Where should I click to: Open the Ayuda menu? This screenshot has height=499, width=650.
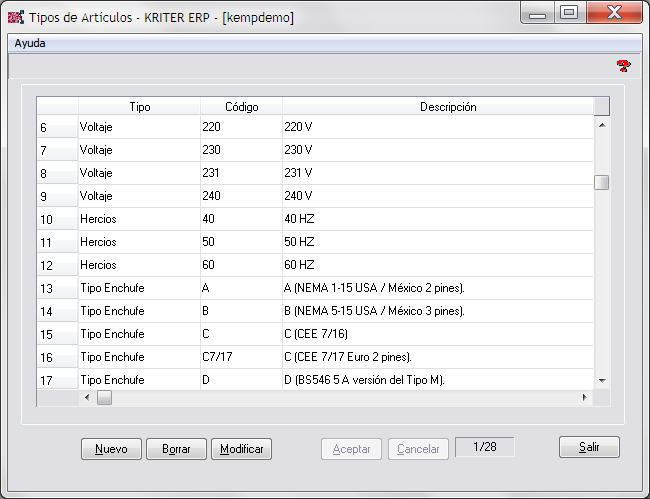30,44
